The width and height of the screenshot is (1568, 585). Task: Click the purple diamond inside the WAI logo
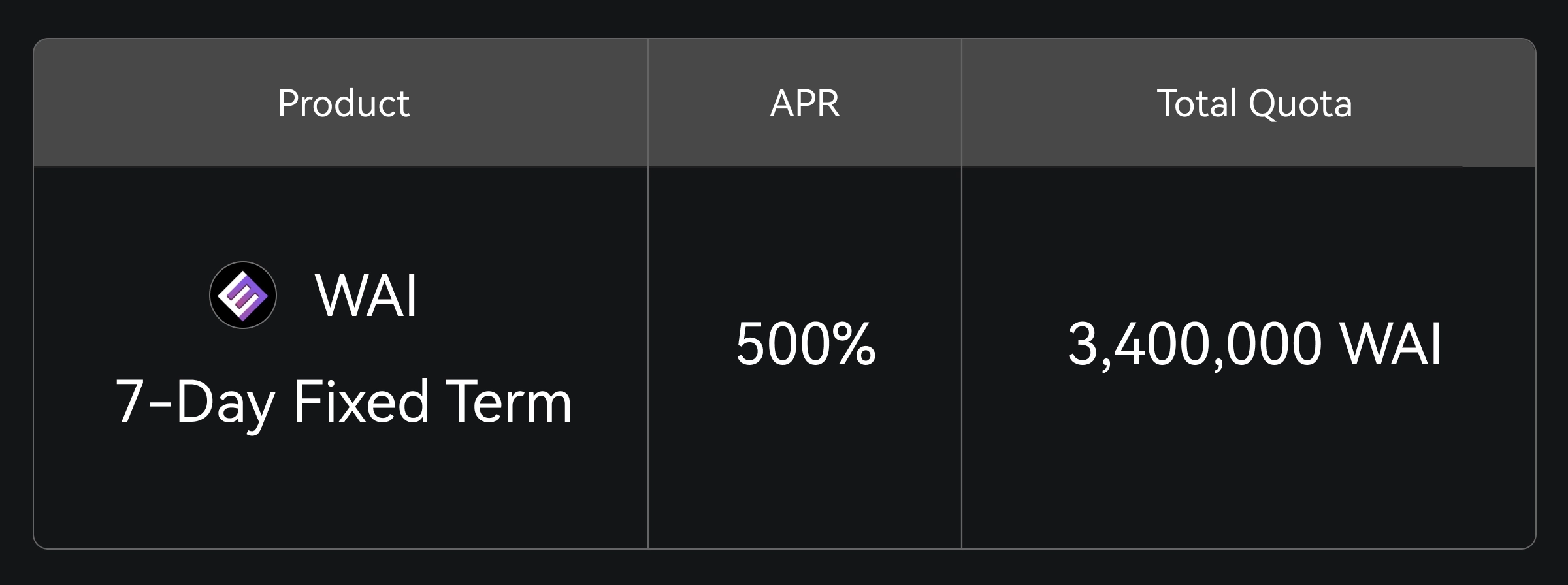pyautogui.click(x=243, y=296)
